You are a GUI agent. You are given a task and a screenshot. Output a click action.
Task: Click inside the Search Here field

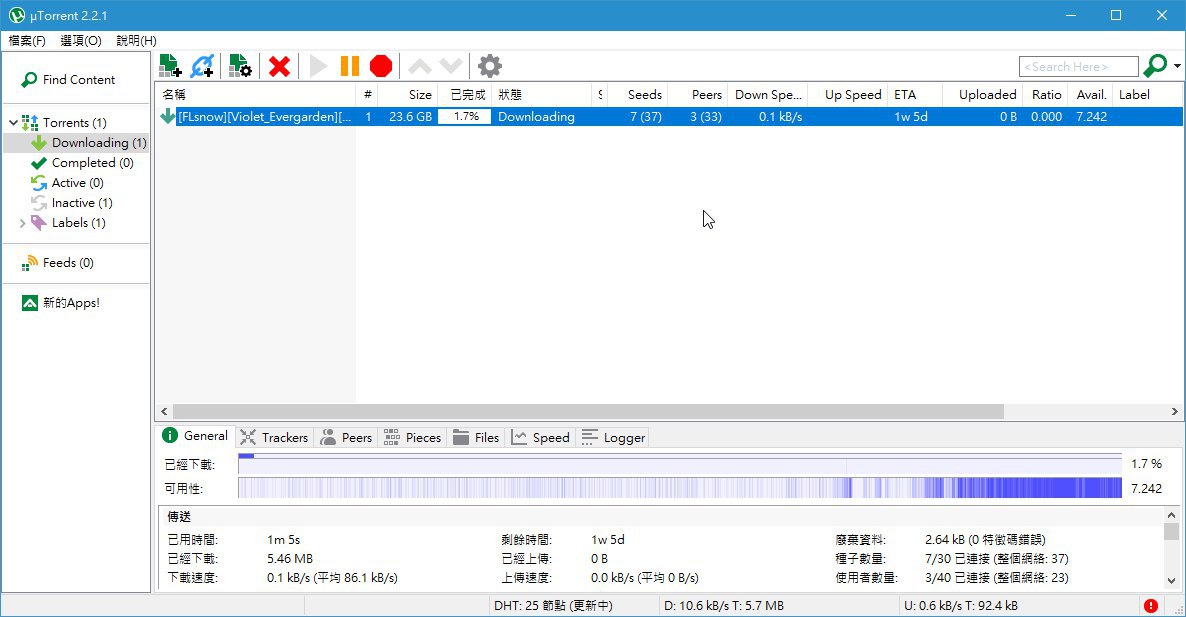point(1078,67)
